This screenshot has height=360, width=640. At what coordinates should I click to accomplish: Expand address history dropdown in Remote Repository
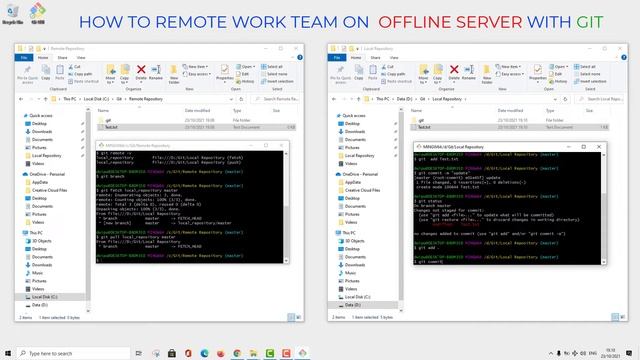tap(231, 99)
